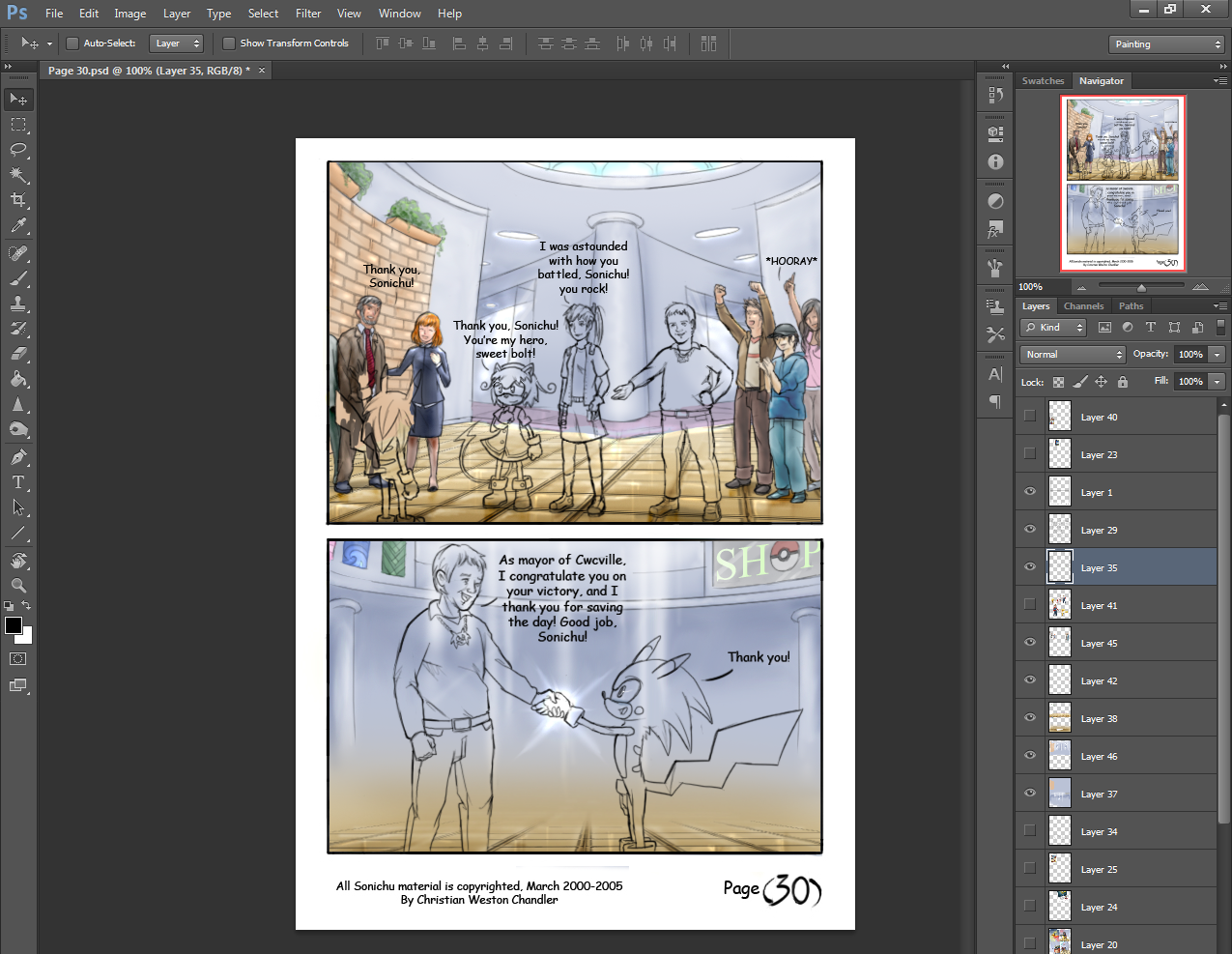Select the Hand tool
The width and height of the screenshot is (1232, 954).
18,561
